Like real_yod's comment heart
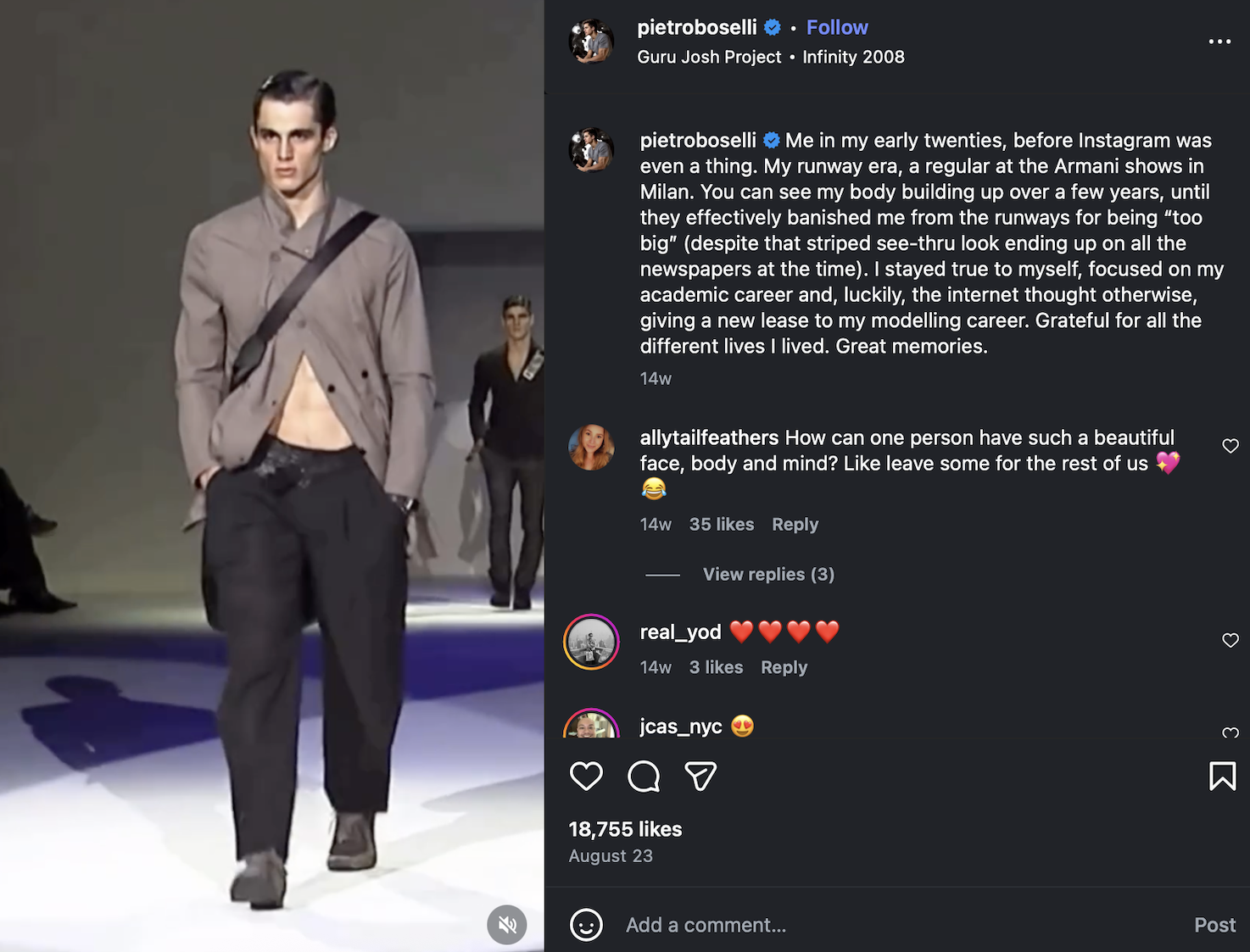 1230,640
